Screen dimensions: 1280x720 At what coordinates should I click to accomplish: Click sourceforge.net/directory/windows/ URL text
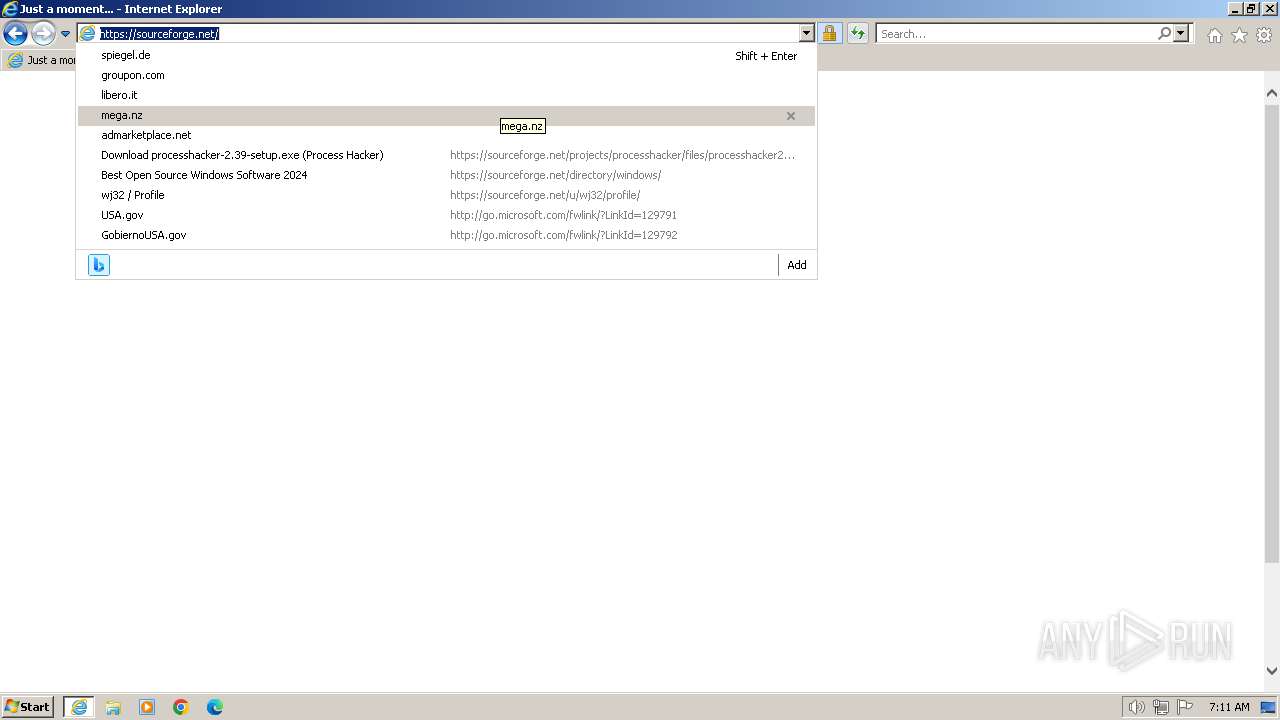pos(555,175)
